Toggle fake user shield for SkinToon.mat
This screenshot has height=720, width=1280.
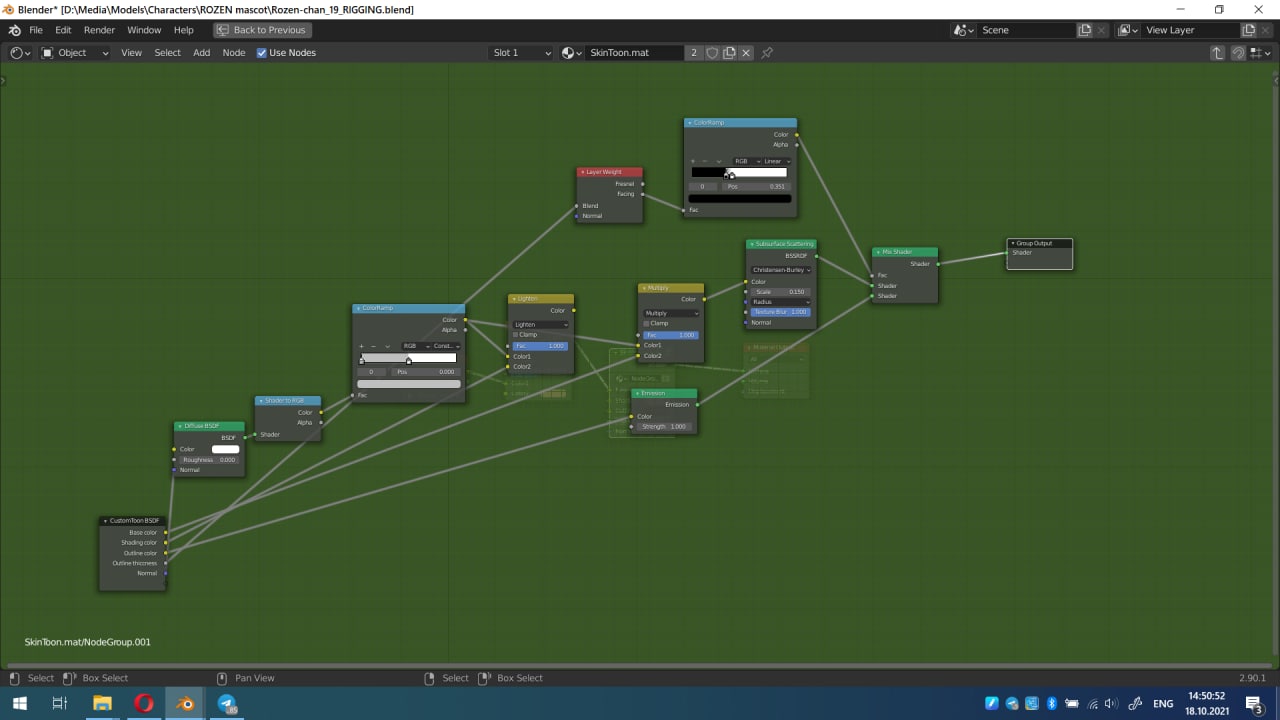click(713, 53)
